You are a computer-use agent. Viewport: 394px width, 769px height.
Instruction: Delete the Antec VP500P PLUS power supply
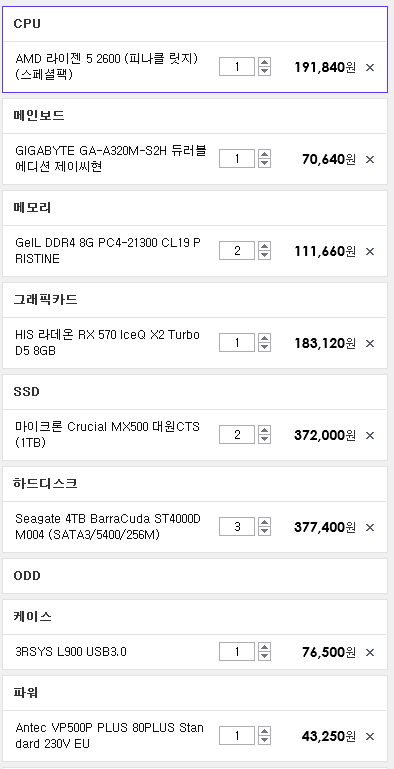(x=370, y=736)
